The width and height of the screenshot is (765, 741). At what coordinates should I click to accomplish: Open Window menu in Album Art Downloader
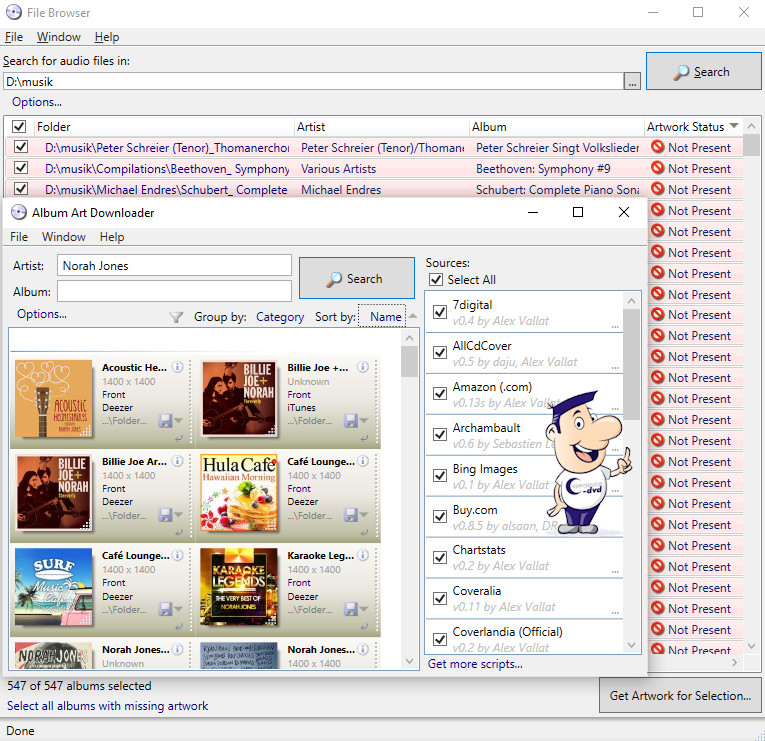pyautogui.click(x=64, y=237)
